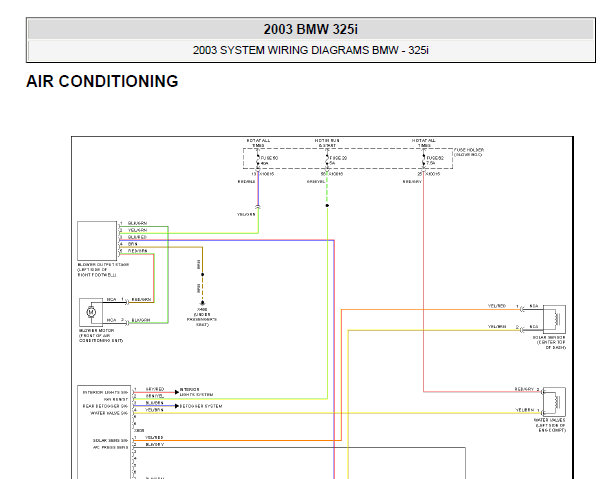Click 'YEL/BRN' label at water valves pin 1
The height and width of the screenshot is (479, 606).
[x=525, y=410]
